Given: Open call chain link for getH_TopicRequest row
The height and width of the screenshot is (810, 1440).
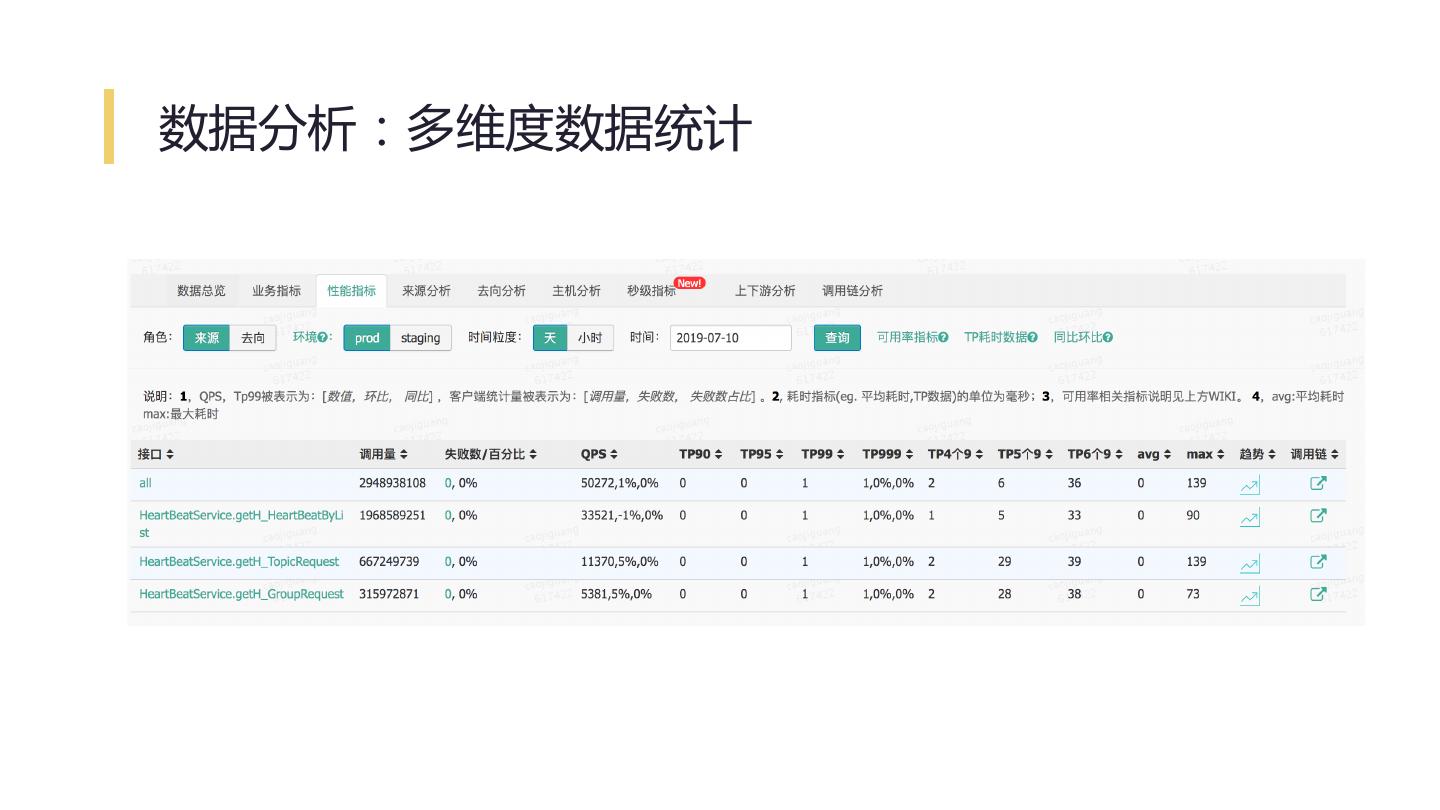Looking at the screenshot, I should coord(1318,562).
